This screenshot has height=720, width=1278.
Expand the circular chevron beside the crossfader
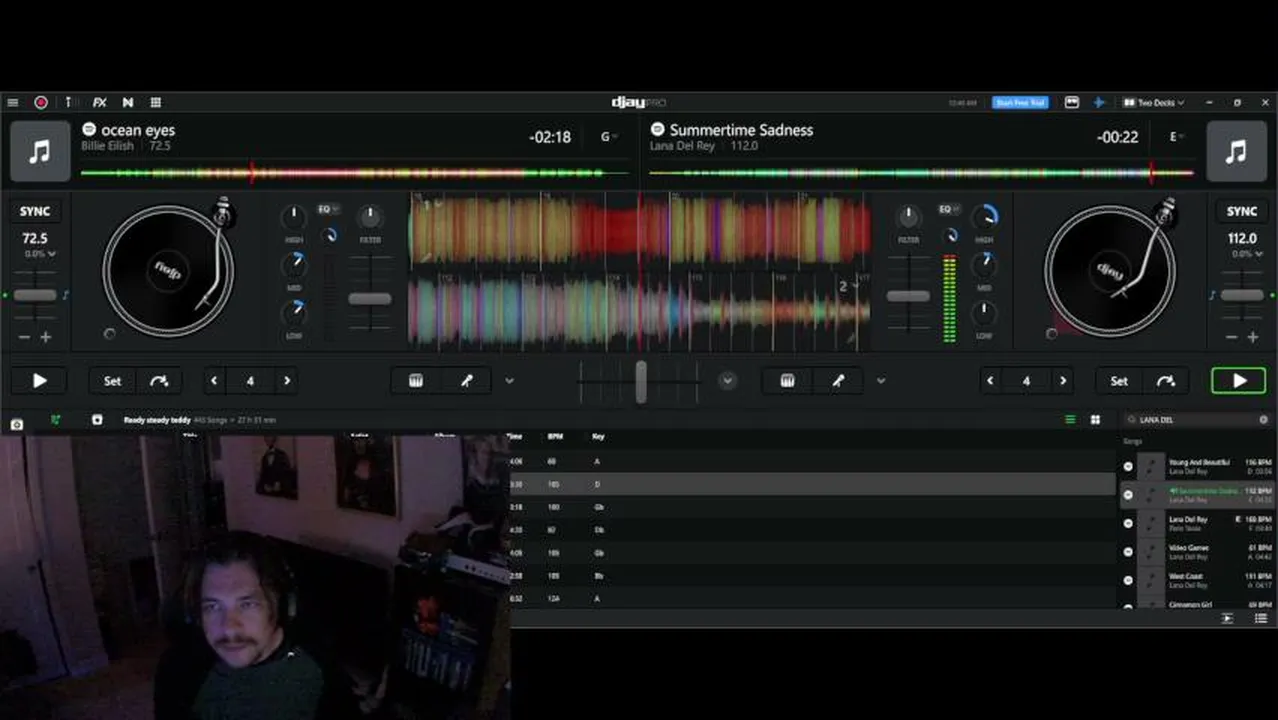pos(727,381)
